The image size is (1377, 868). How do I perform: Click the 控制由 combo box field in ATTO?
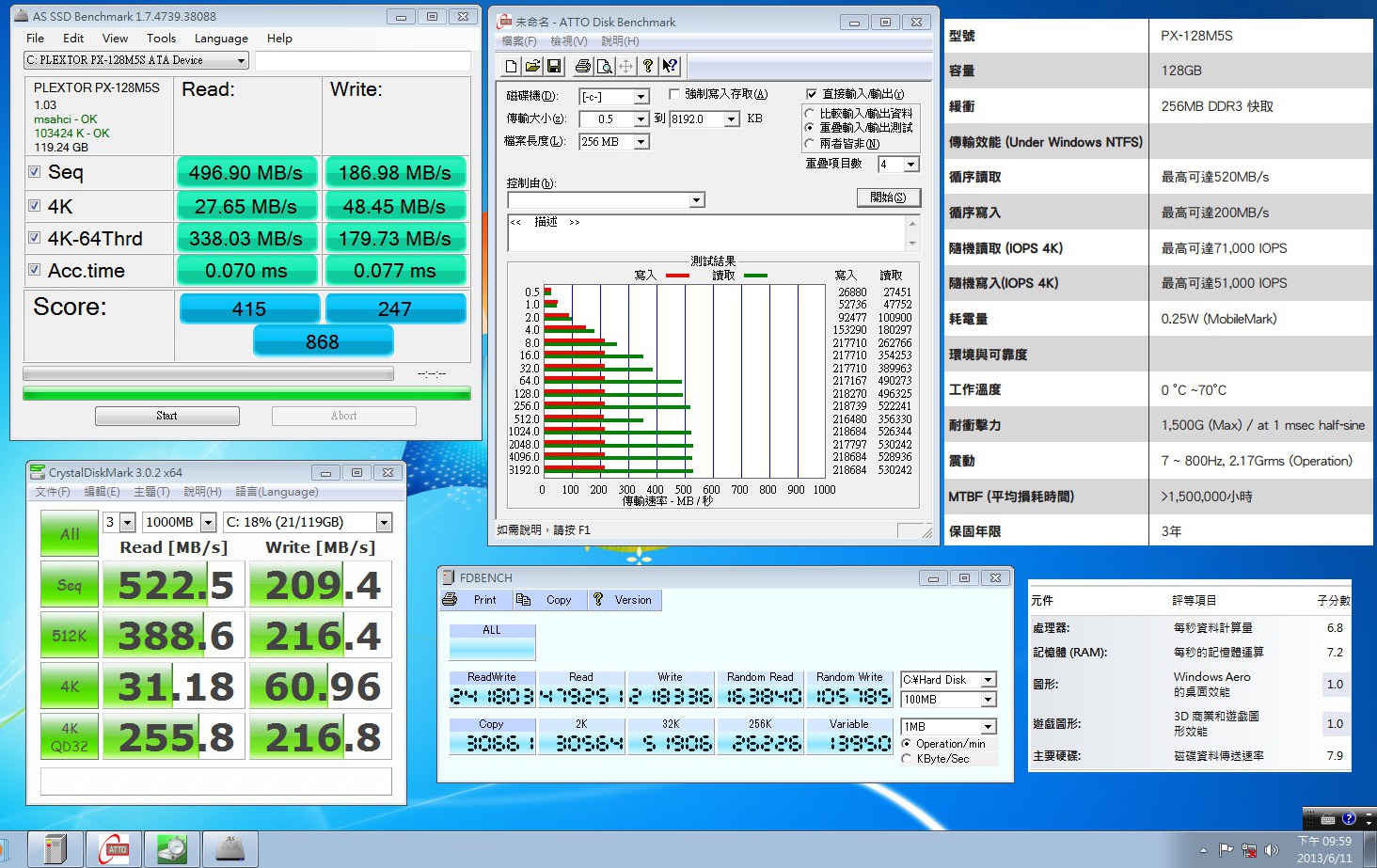[x=606, y=200]
